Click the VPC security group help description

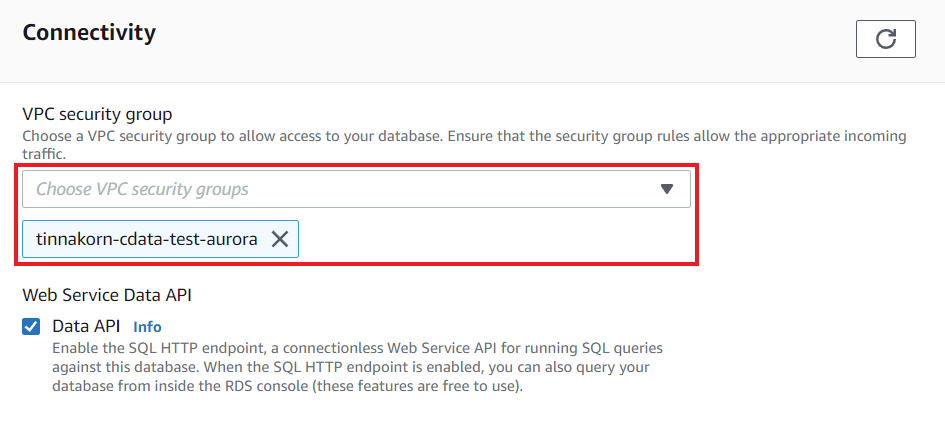(464, 145)
